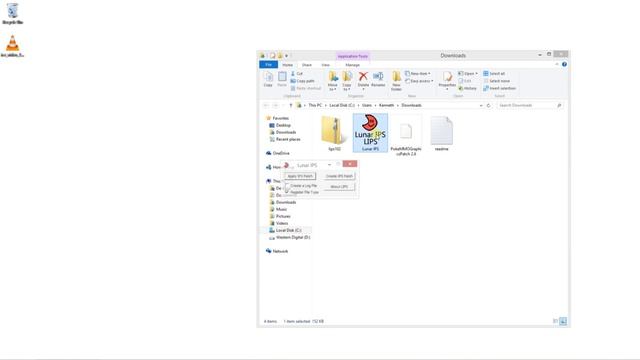Toggle the Create a Log File checkbox
The image size is (640, 360).
[x=287, y=185]
